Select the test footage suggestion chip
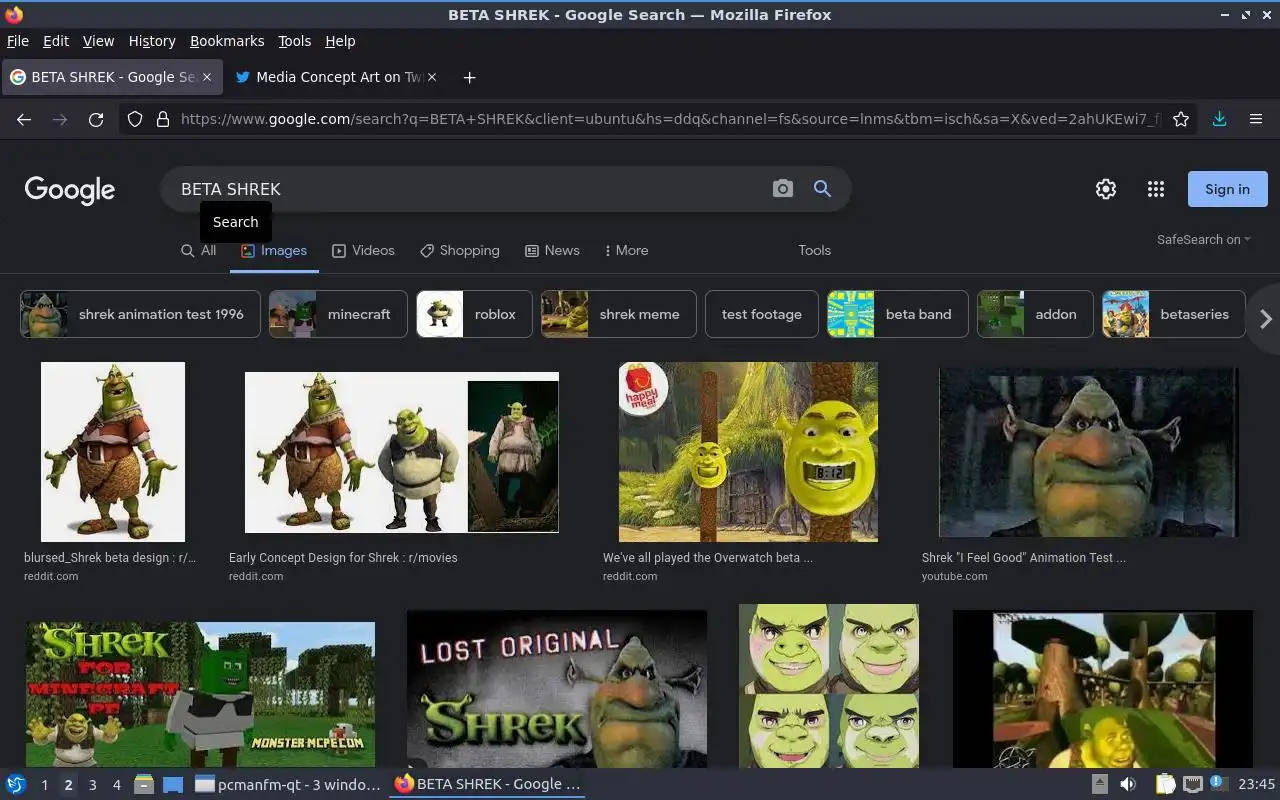The height and width of the screenshot is (800, 1280). point(762,314)
